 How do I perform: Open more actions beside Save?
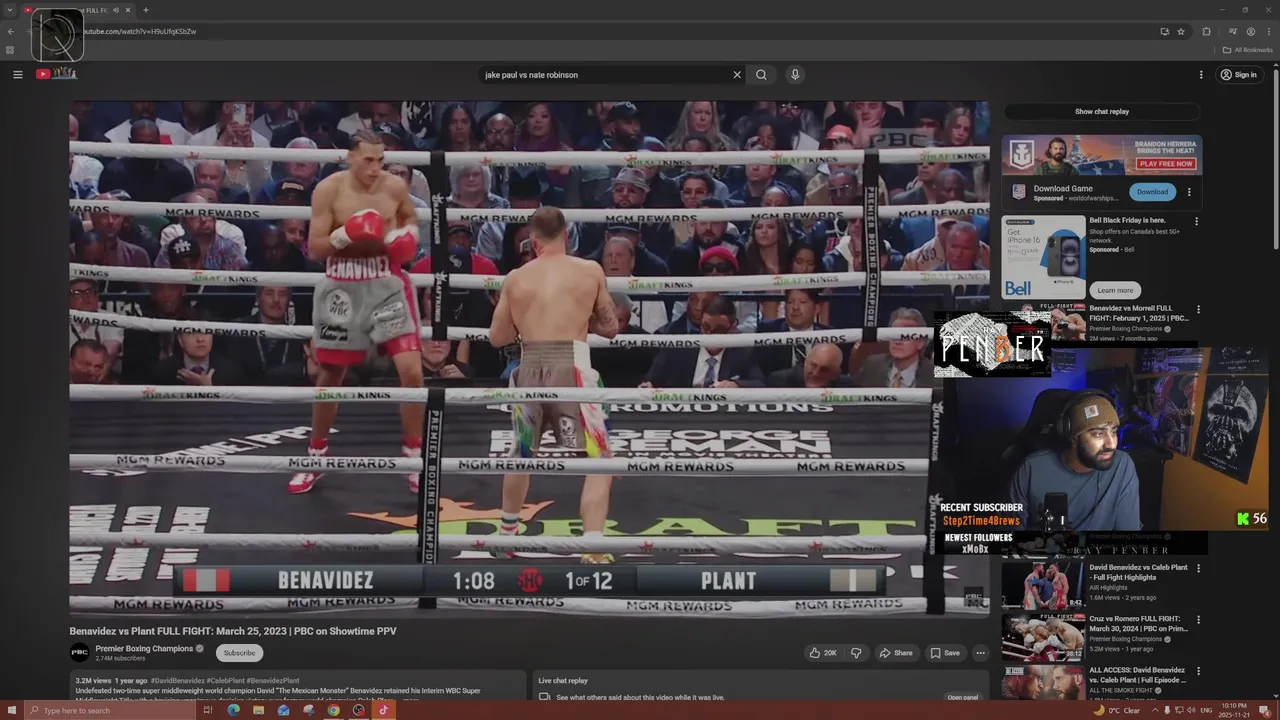(x=980, y=653)
